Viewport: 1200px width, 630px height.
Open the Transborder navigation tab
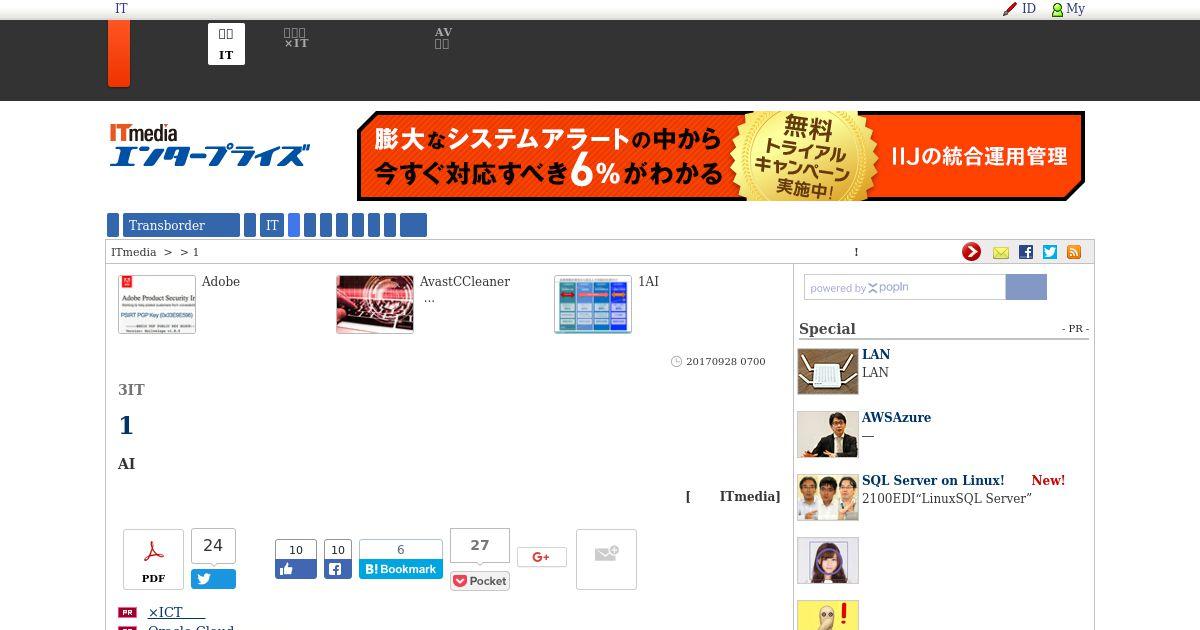point(181,225)
